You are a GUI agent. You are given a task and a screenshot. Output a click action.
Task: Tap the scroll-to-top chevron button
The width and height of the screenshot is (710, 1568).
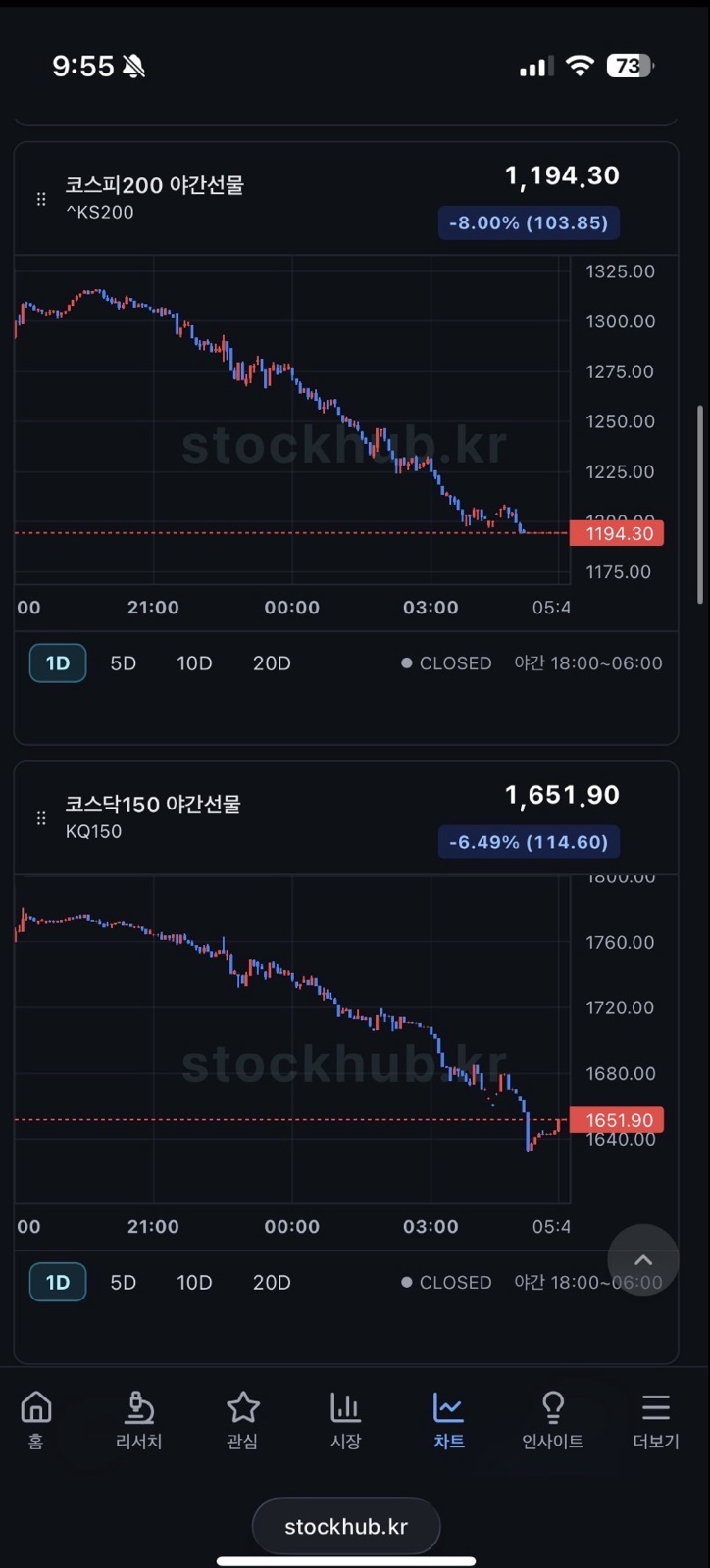pos(643,1260)
